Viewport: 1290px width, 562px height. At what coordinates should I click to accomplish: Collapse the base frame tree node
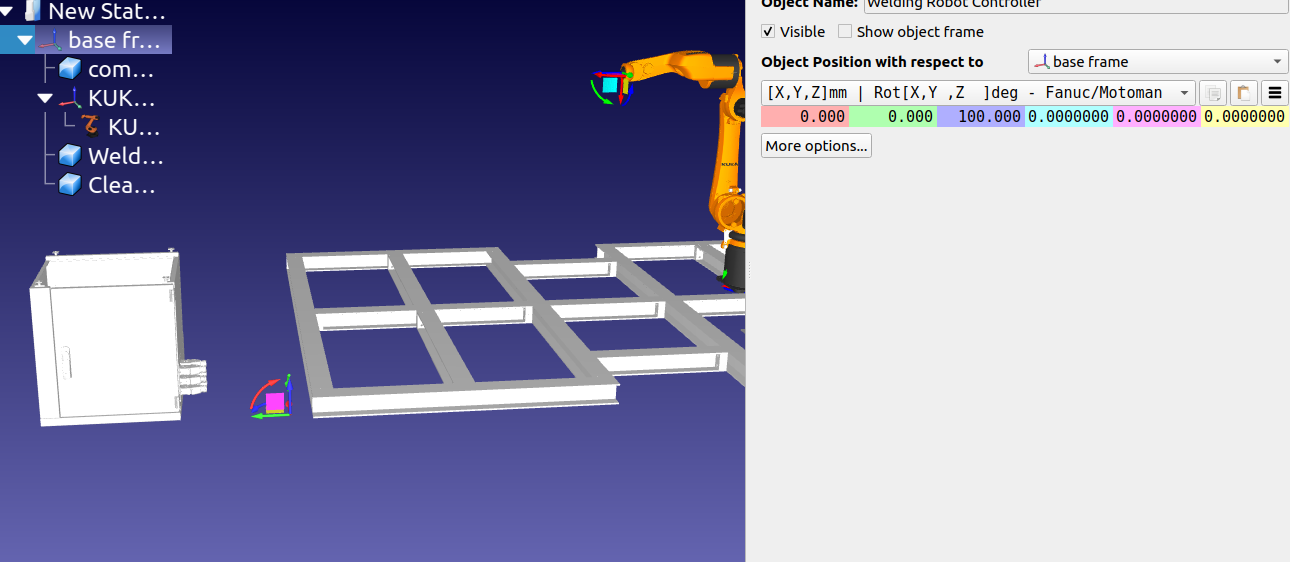[25, 40]
